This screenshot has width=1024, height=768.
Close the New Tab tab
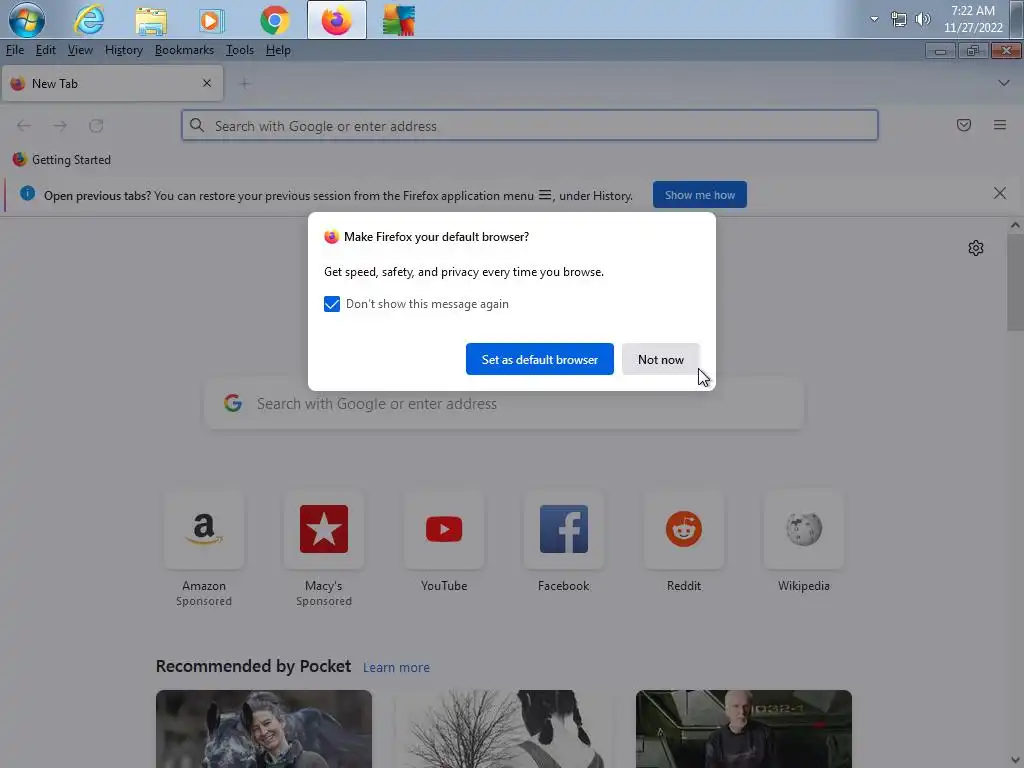coord(206,83)
